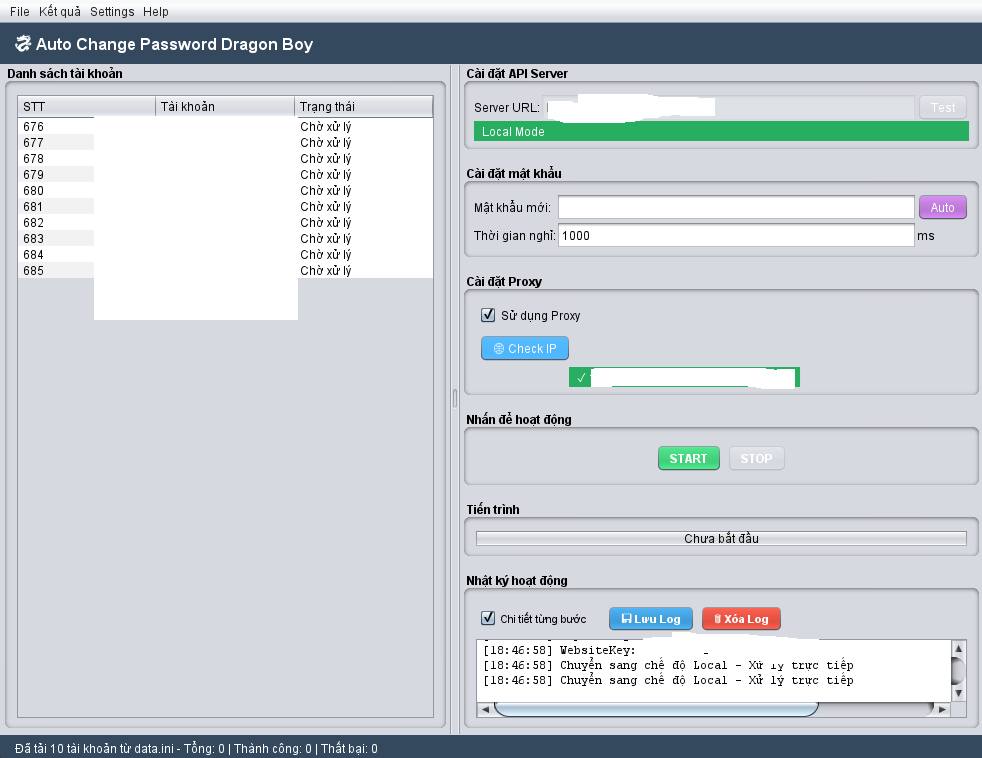This screenshot has width=982, height=758.
Task: Uncheck Chi tiết từng bước option
Action: 488,618
